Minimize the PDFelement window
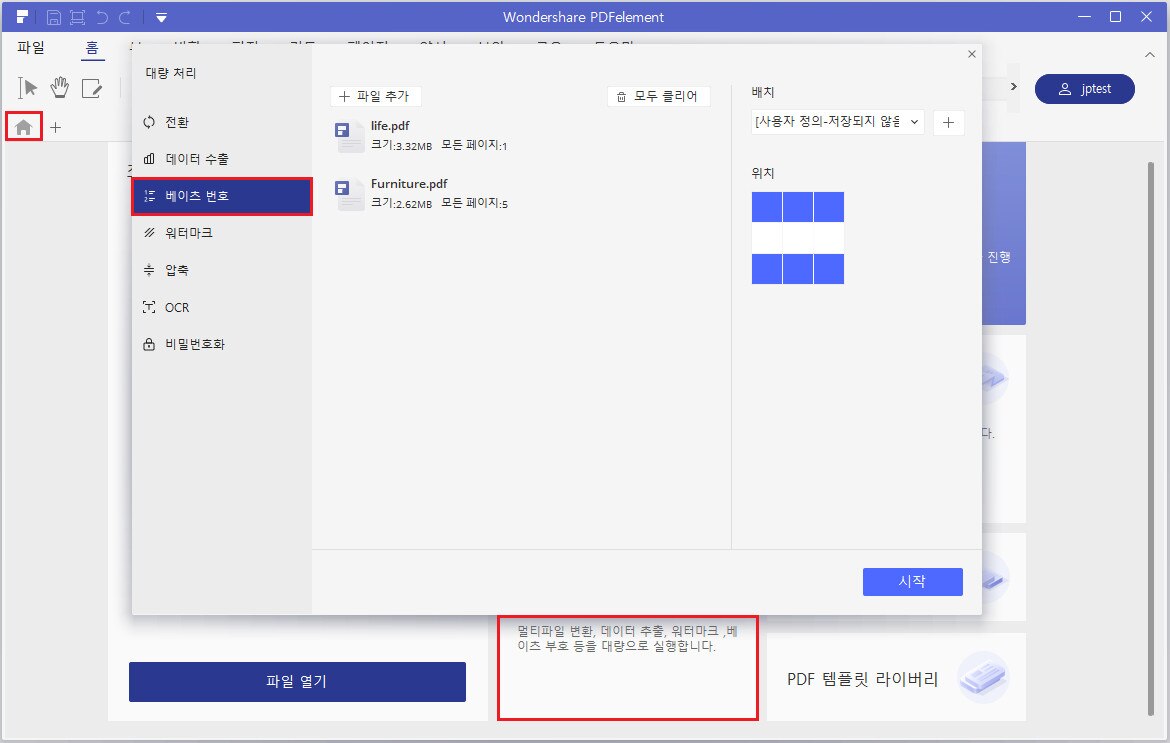This screenshot has height=743, width=1170. pos(1085,16)
